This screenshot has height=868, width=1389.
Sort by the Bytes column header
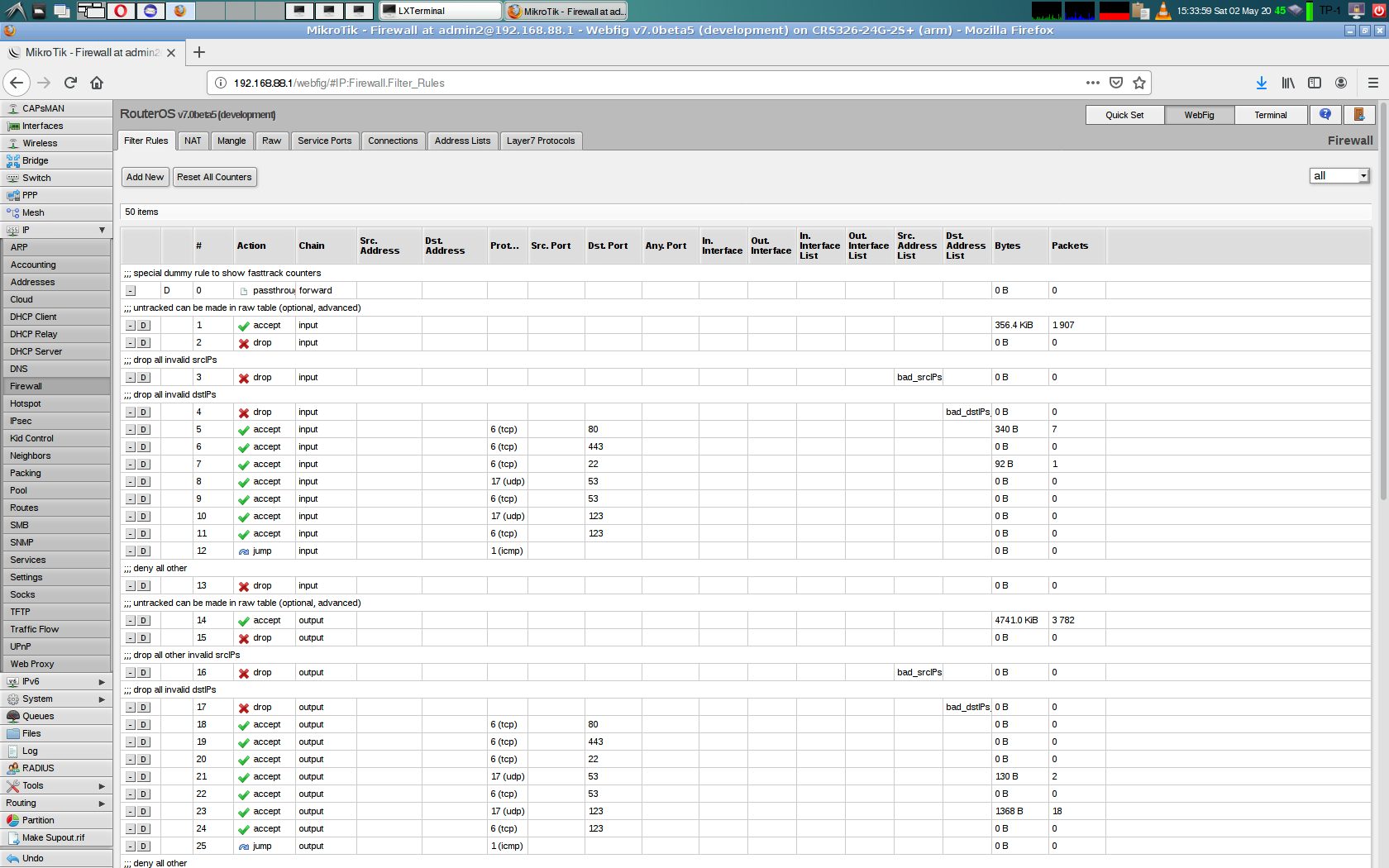[x=1020, y=246]
